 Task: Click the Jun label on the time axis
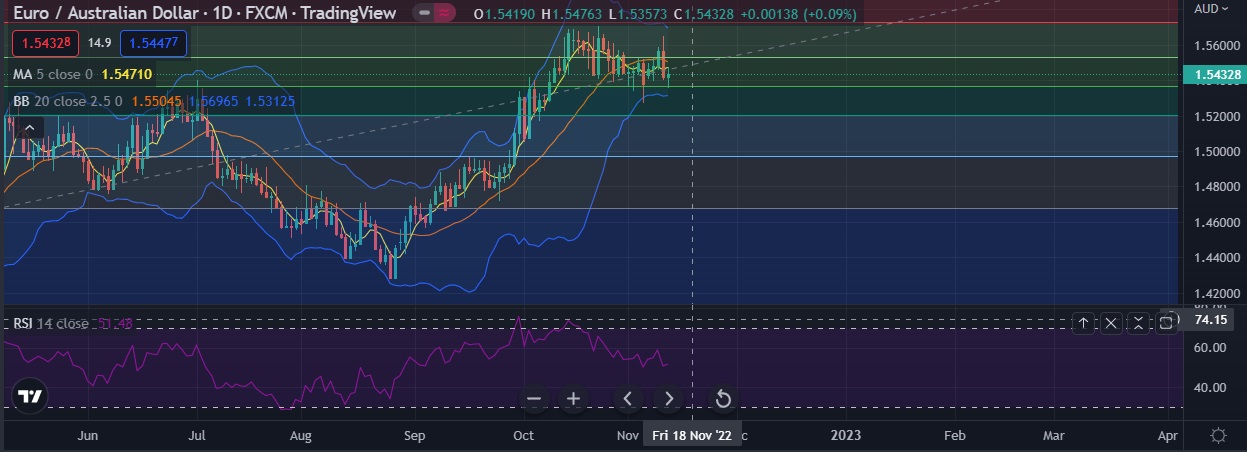(x=88, y=436)
